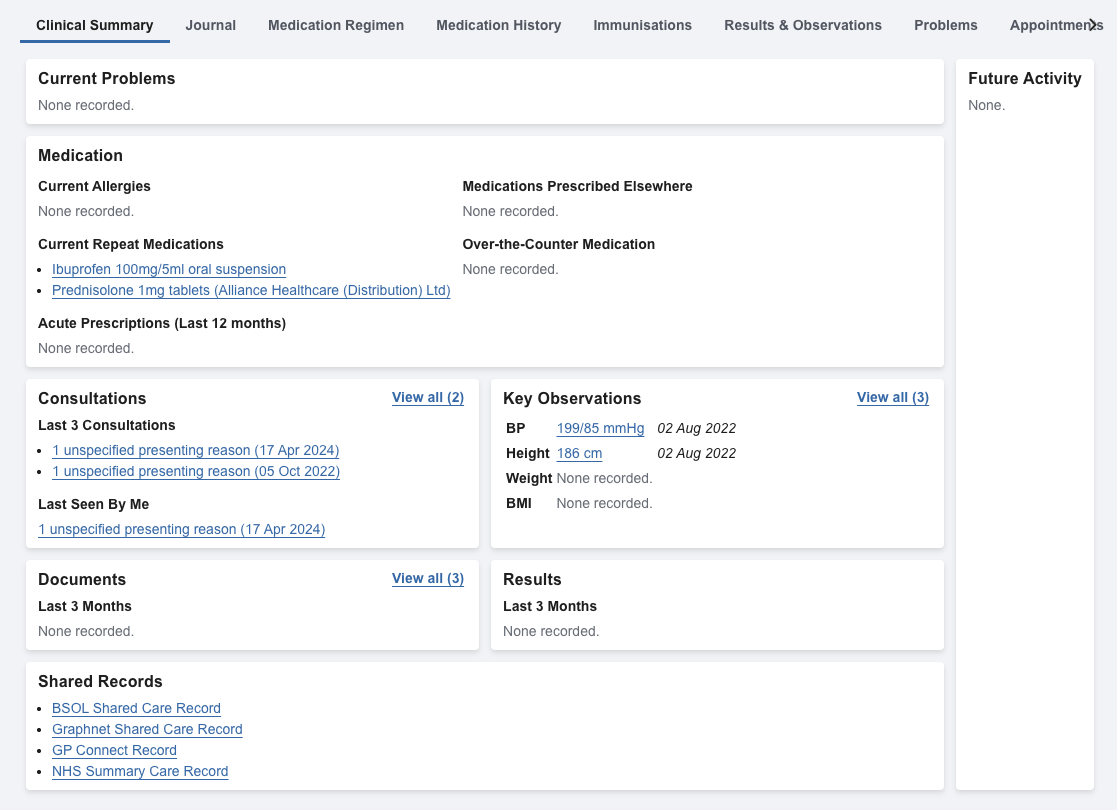Open the Medication Regimen tab
1117x810 pixels.
[335, 25]
